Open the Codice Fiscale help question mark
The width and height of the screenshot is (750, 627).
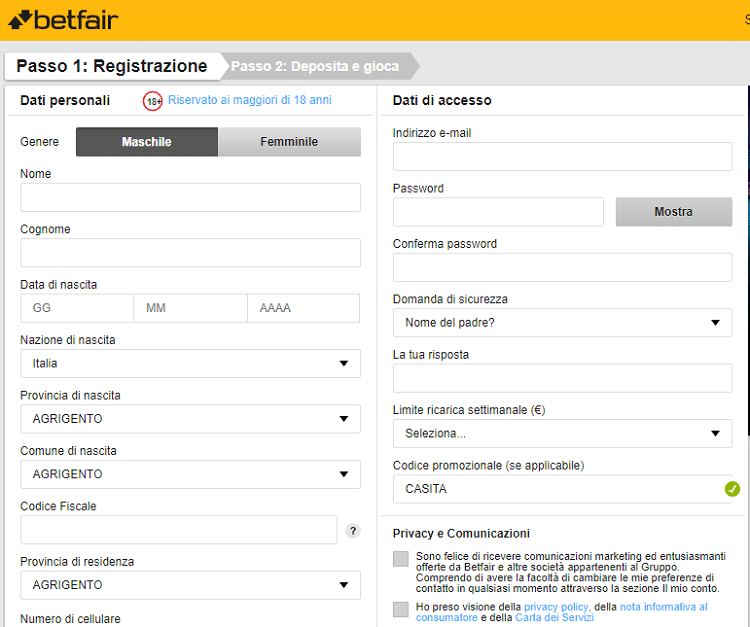[353, 531]
